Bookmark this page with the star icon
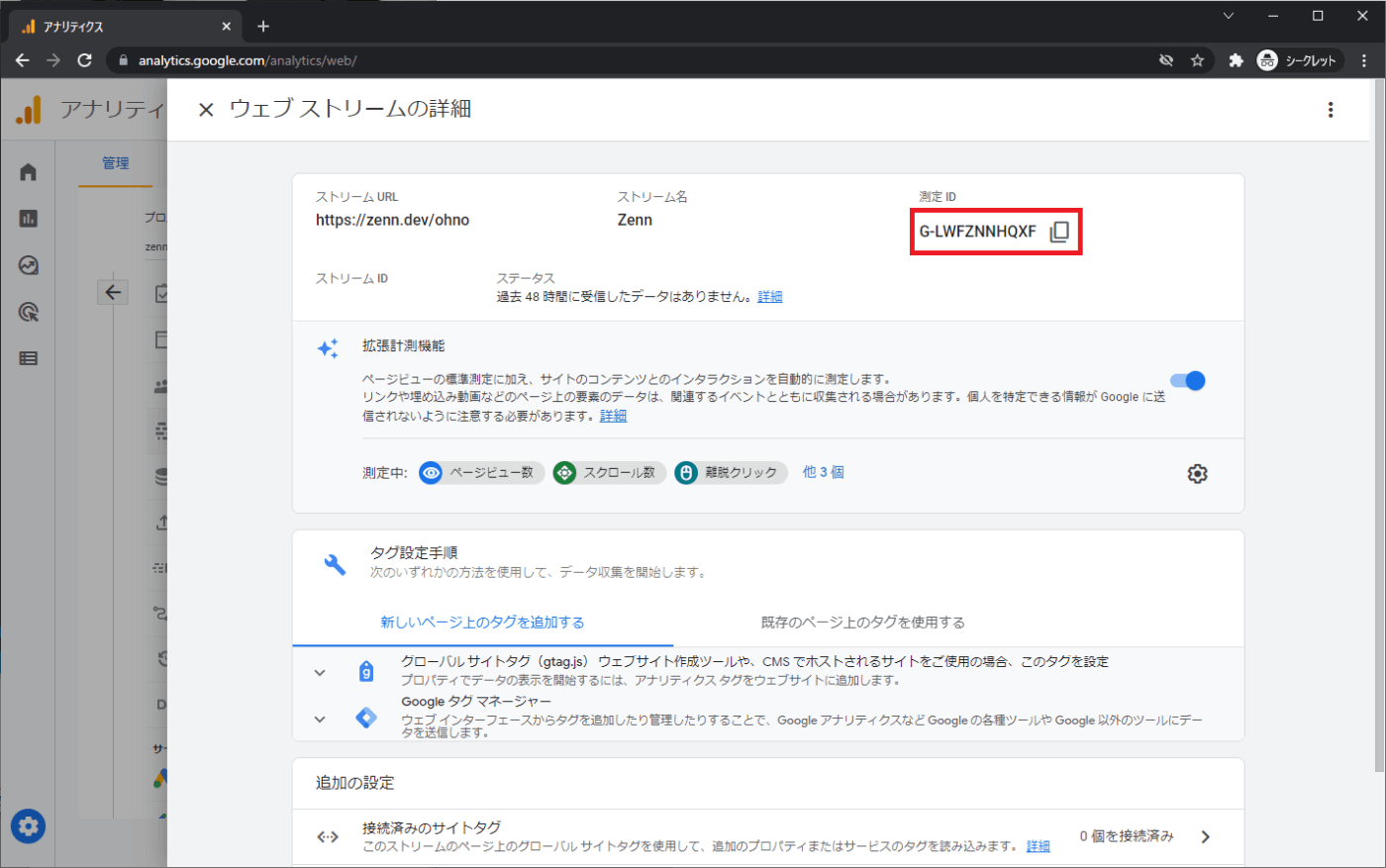This screenshot has height=868, width=1386. tap(1197, 60)
